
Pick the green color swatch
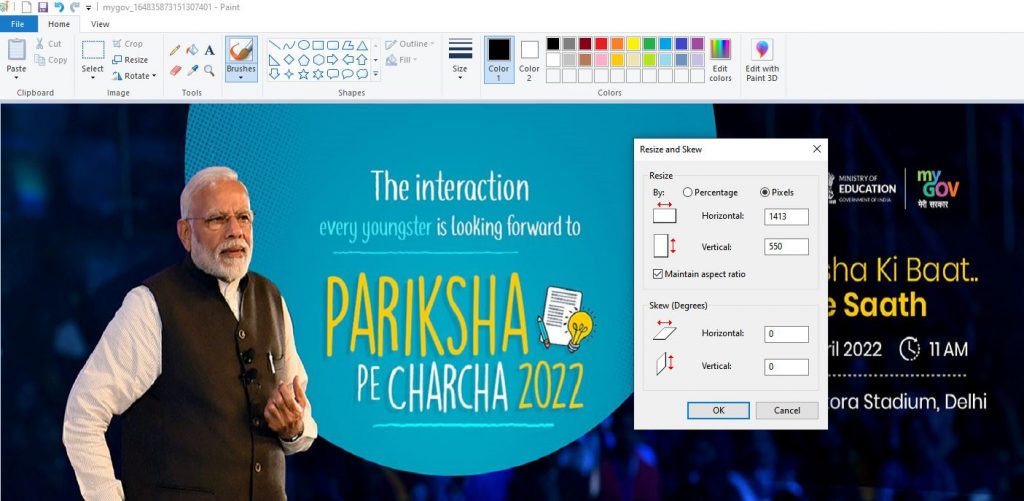click(649, 44)
